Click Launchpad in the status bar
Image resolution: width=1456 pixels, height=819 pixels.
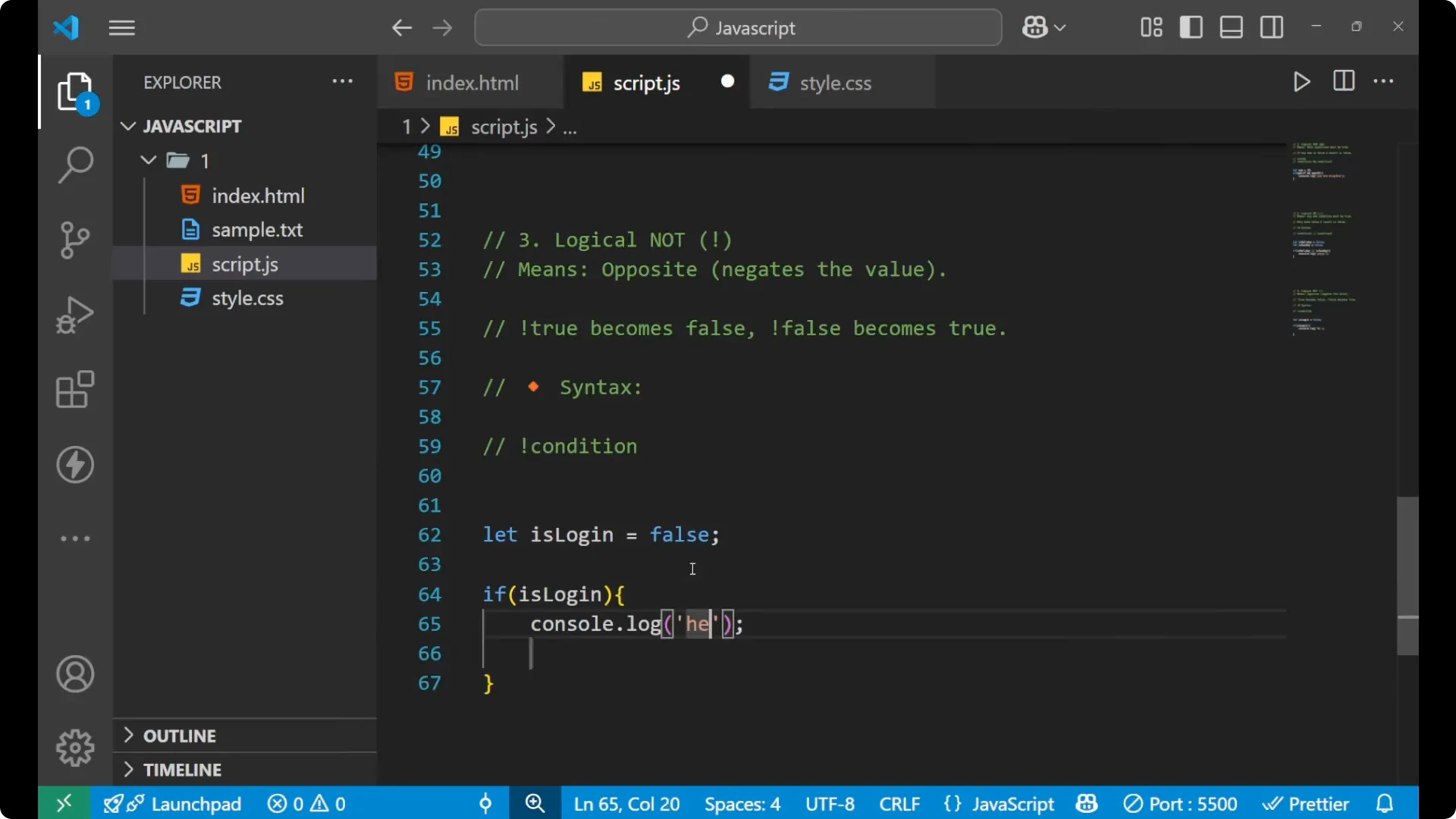tap(196, 803)
